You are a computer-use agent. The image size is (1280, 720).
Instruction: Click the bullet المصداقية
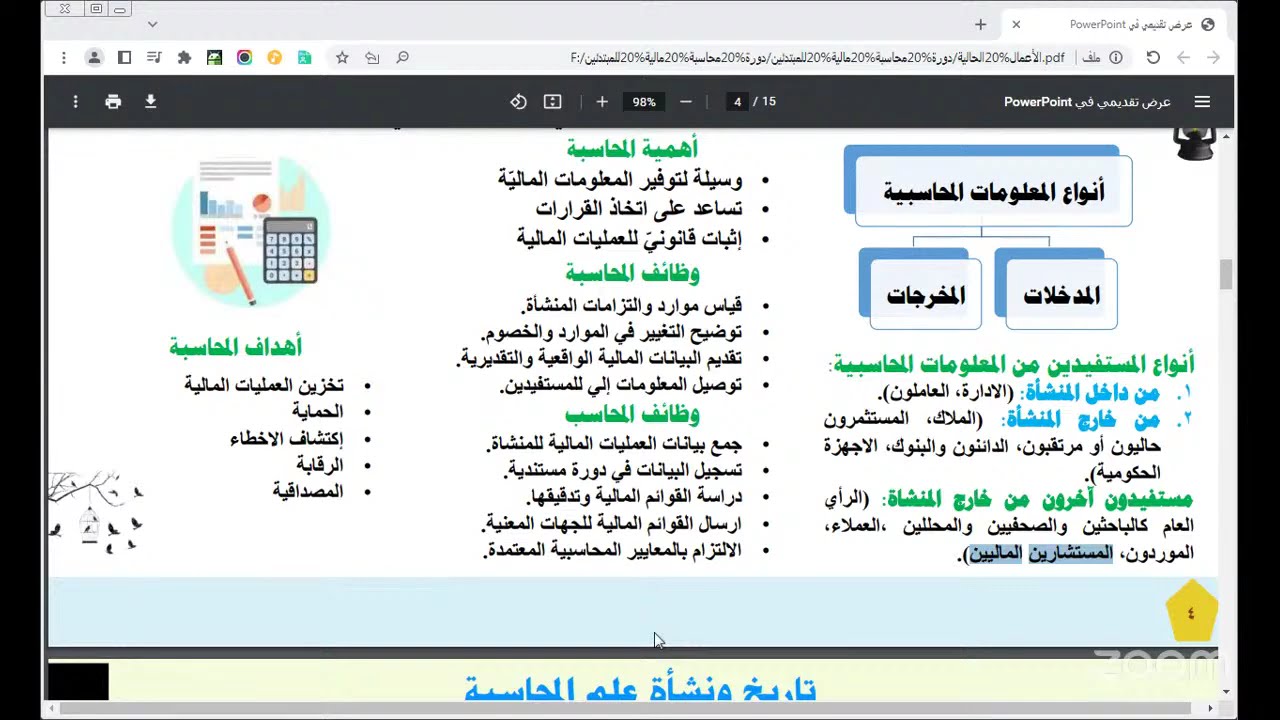(308, 492)
